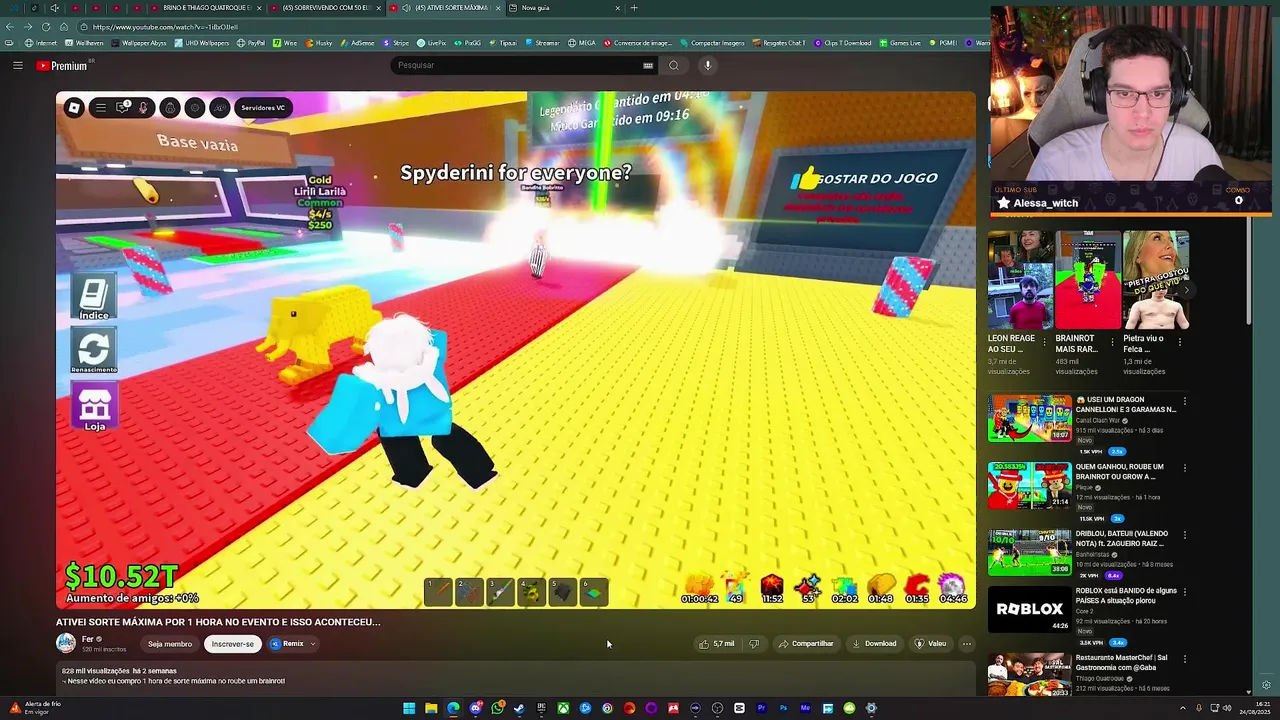Viewport: 1280px width, 720px height.
Task: Click the browser address bar URL
Action: pyautogui.click(x=165, y=27)
